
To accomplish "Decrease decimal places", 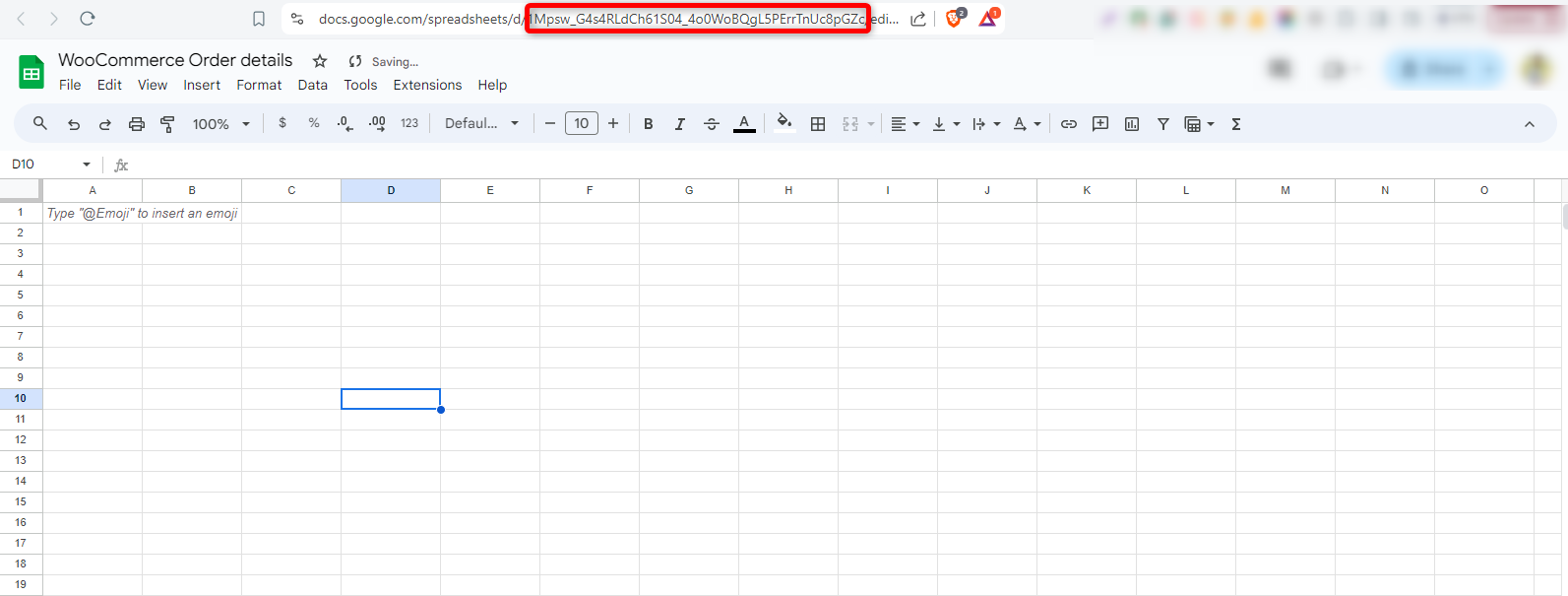I will pyautogui.click(x=345, y=123).
